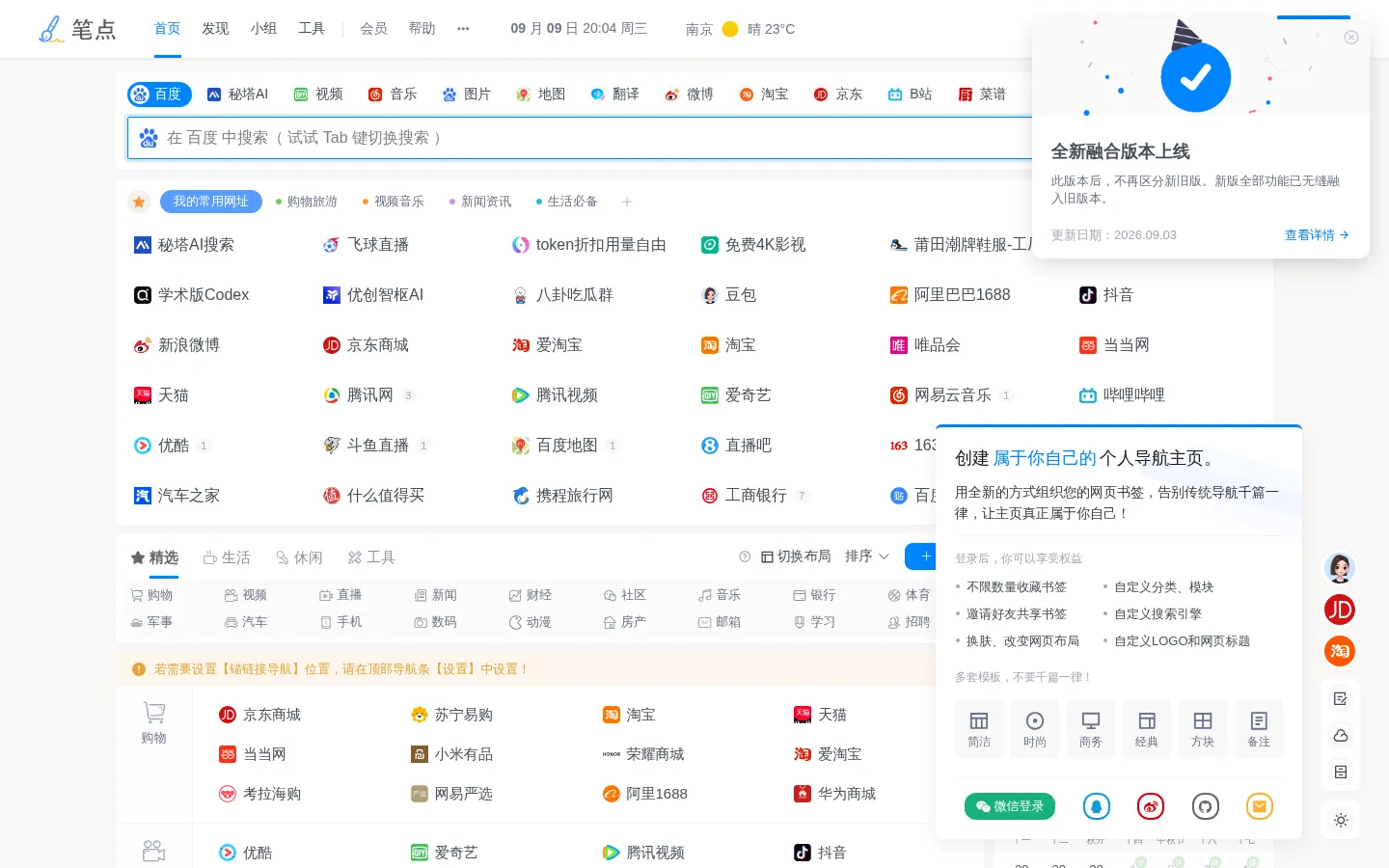
Task: Open the 小组 nav item
Action: point(263,29)
